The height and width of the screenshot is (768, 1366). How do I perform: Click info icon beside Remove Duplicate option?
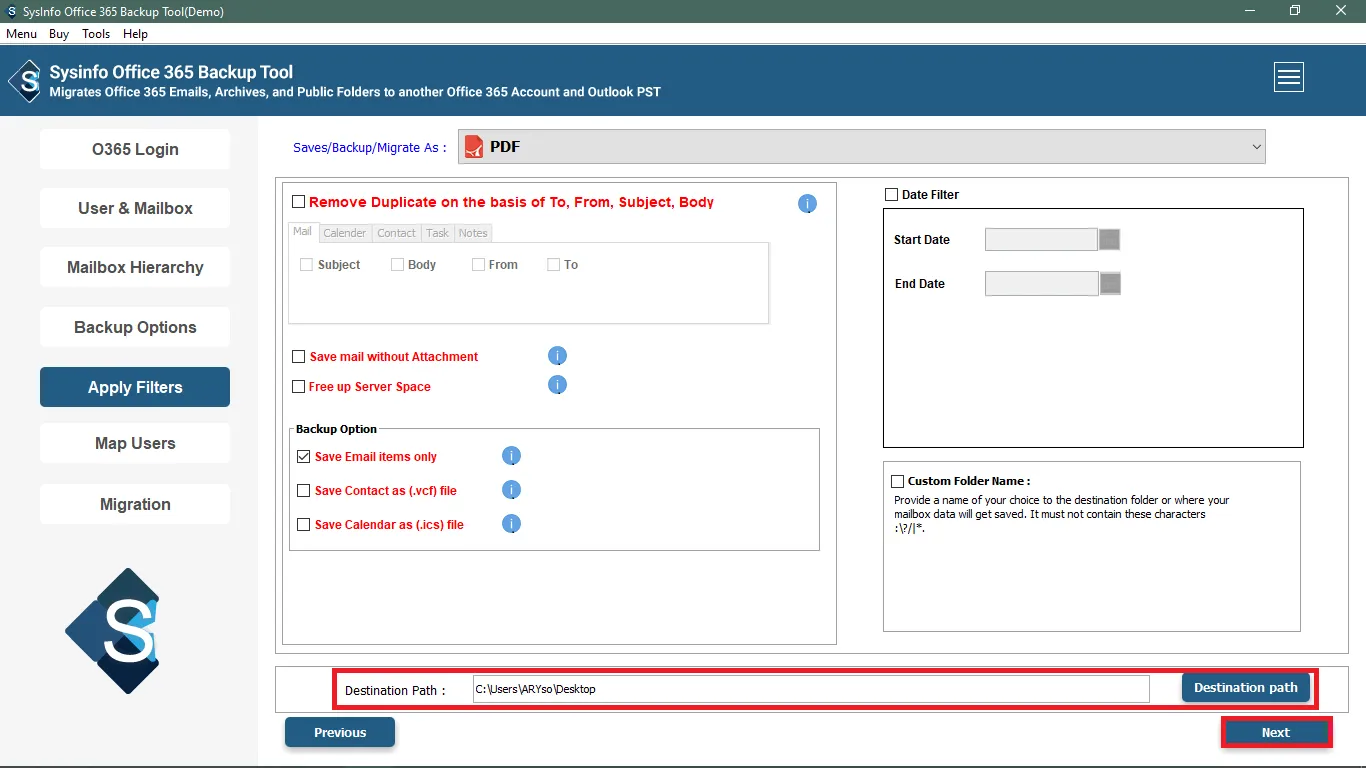(x=807, y=204)
